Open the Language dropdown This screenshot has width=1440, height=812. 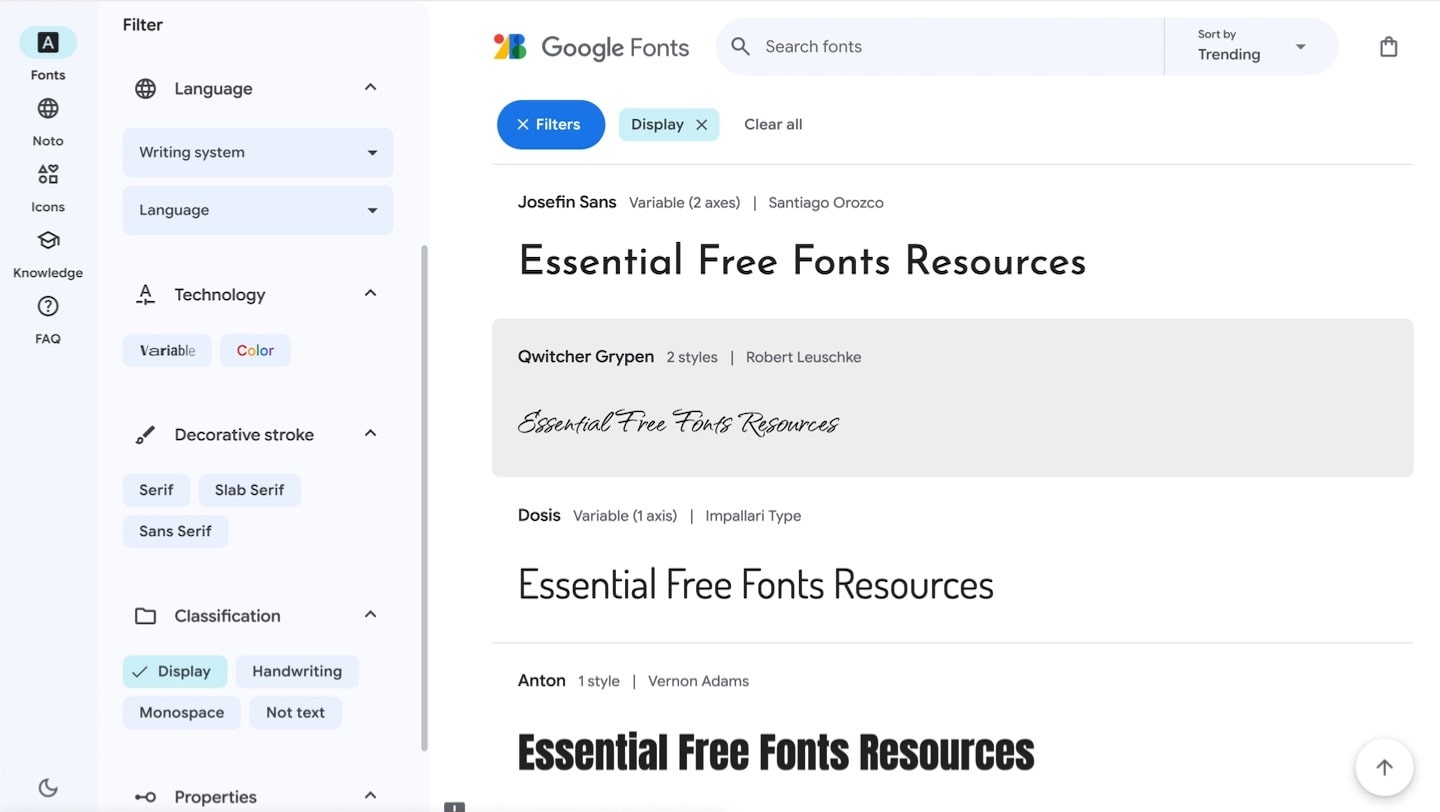(258, 210)
